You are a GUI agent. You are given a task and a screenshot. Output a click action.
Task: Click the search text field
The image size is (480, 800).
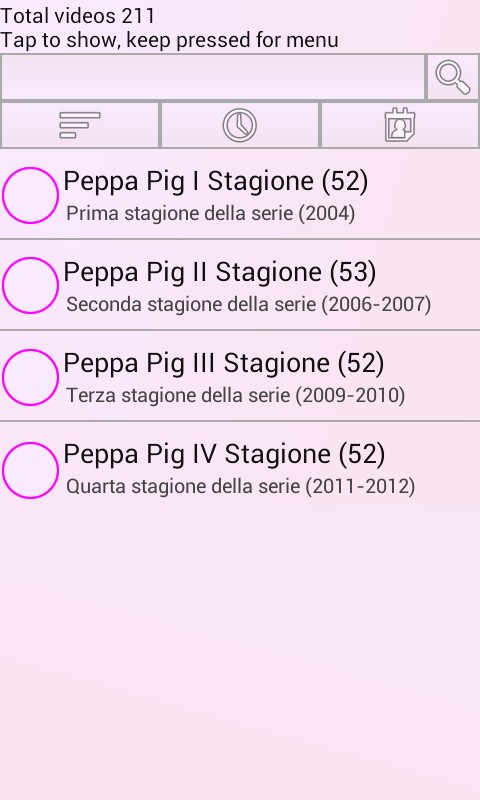coord(213,77)
